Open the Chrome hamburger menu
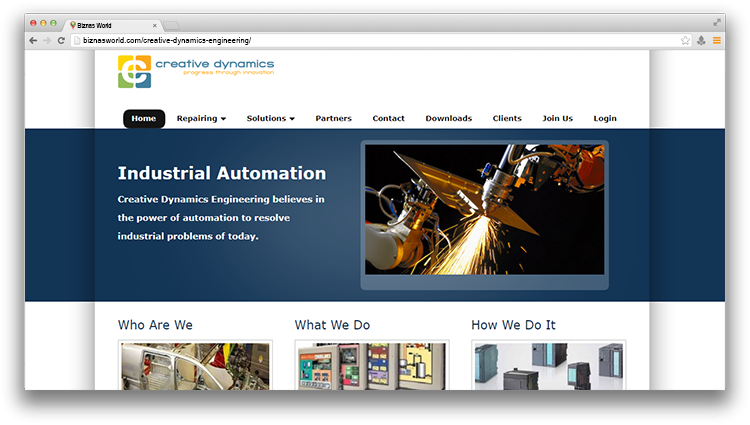 point(716,40)
